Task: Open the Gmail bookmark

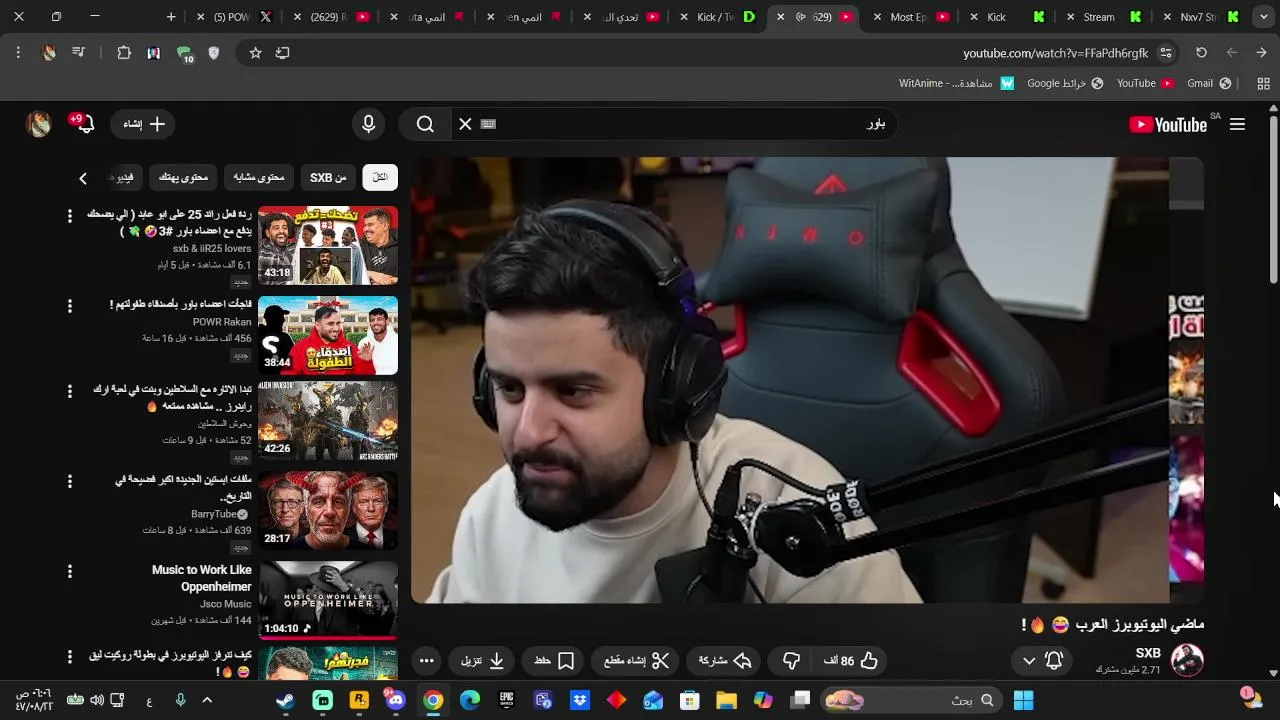Action: point(1209,83)
